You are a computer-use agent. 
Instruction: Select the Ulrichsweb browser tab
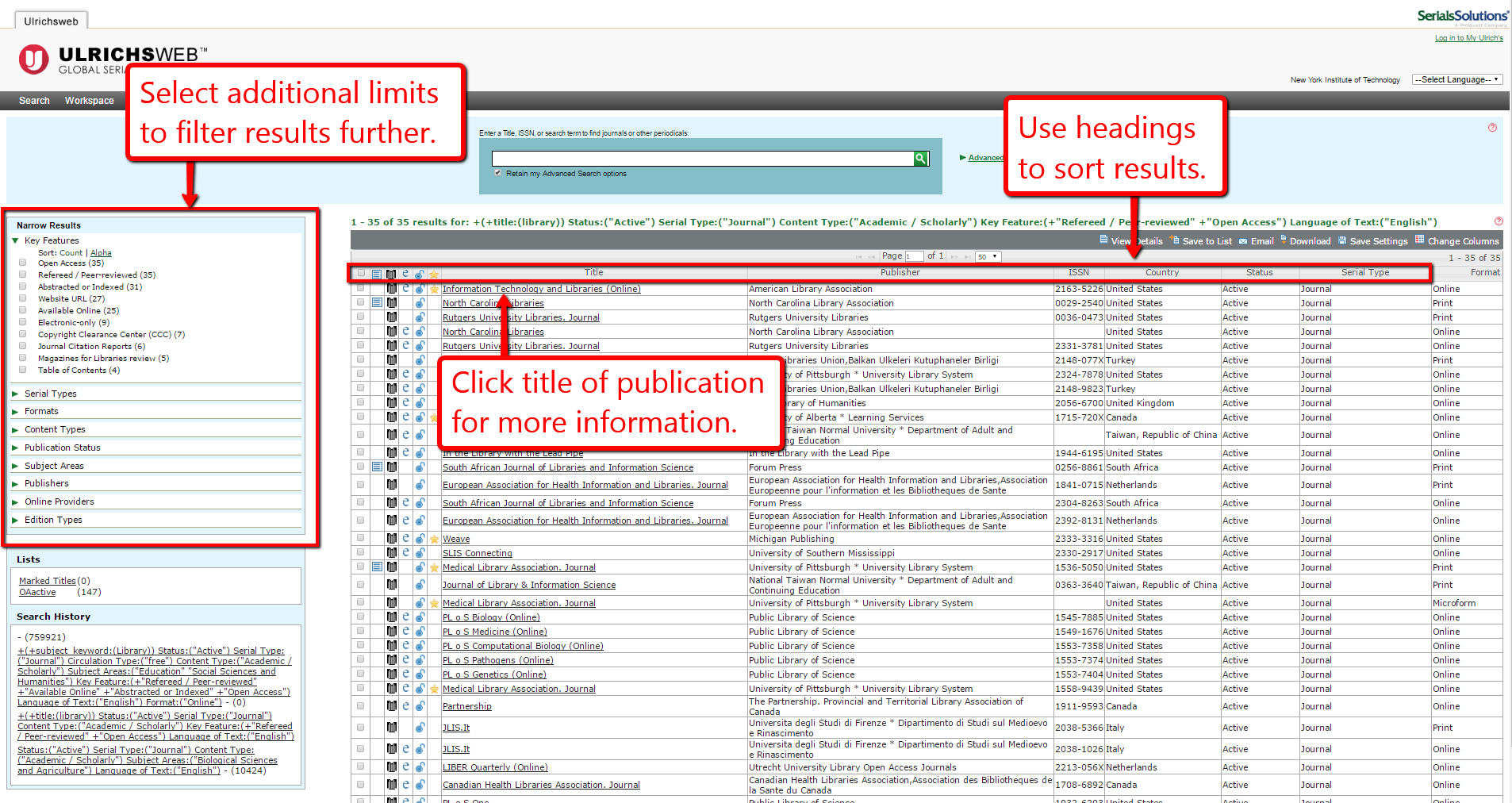[51, 21]
